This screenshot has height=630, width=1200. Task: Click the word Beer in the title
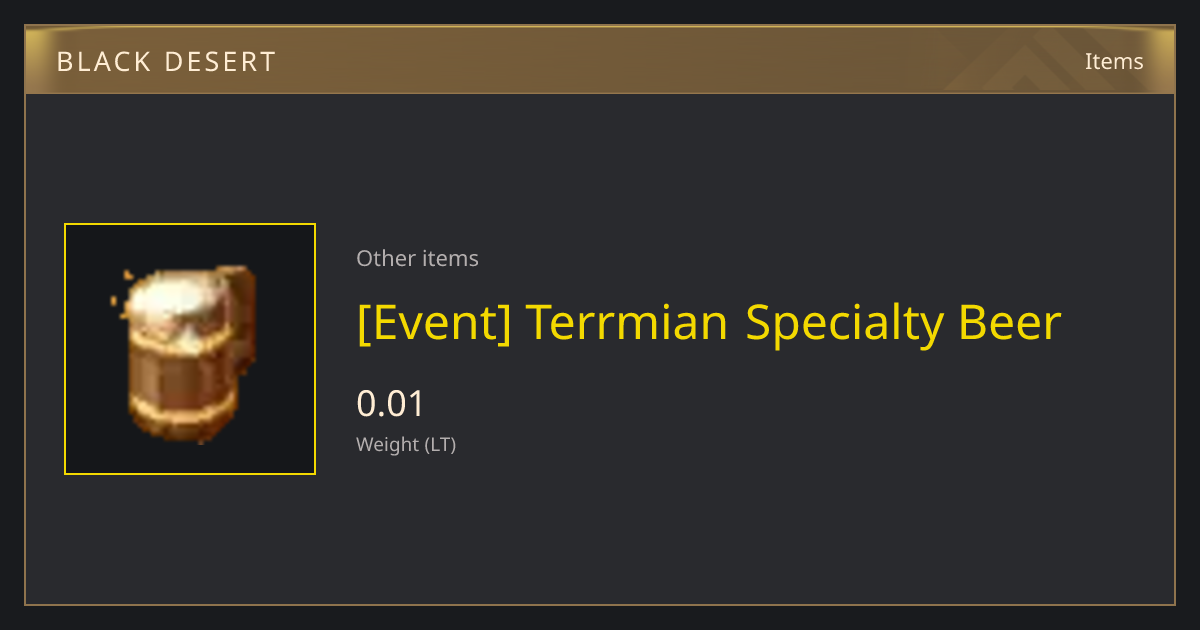pyautogui.click(x=1010, y=322)
